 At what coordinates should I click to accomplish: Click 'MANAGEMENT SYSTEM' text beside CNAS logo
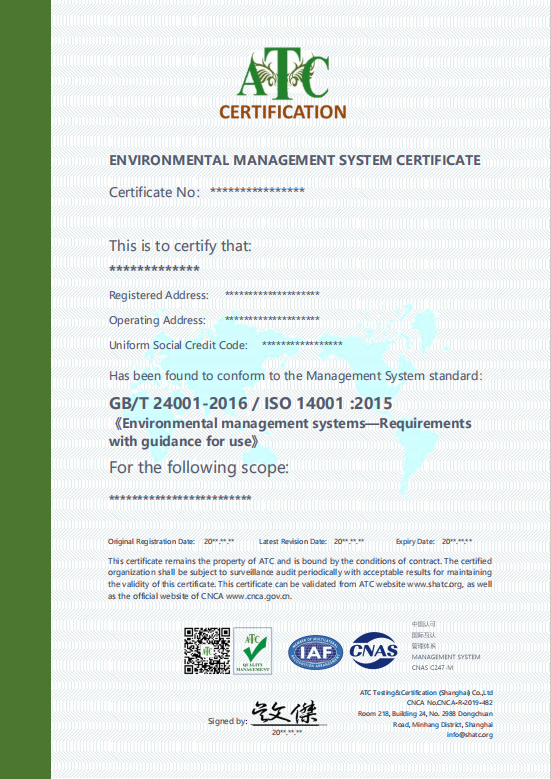pyautogui.click(x=446, y=657)
